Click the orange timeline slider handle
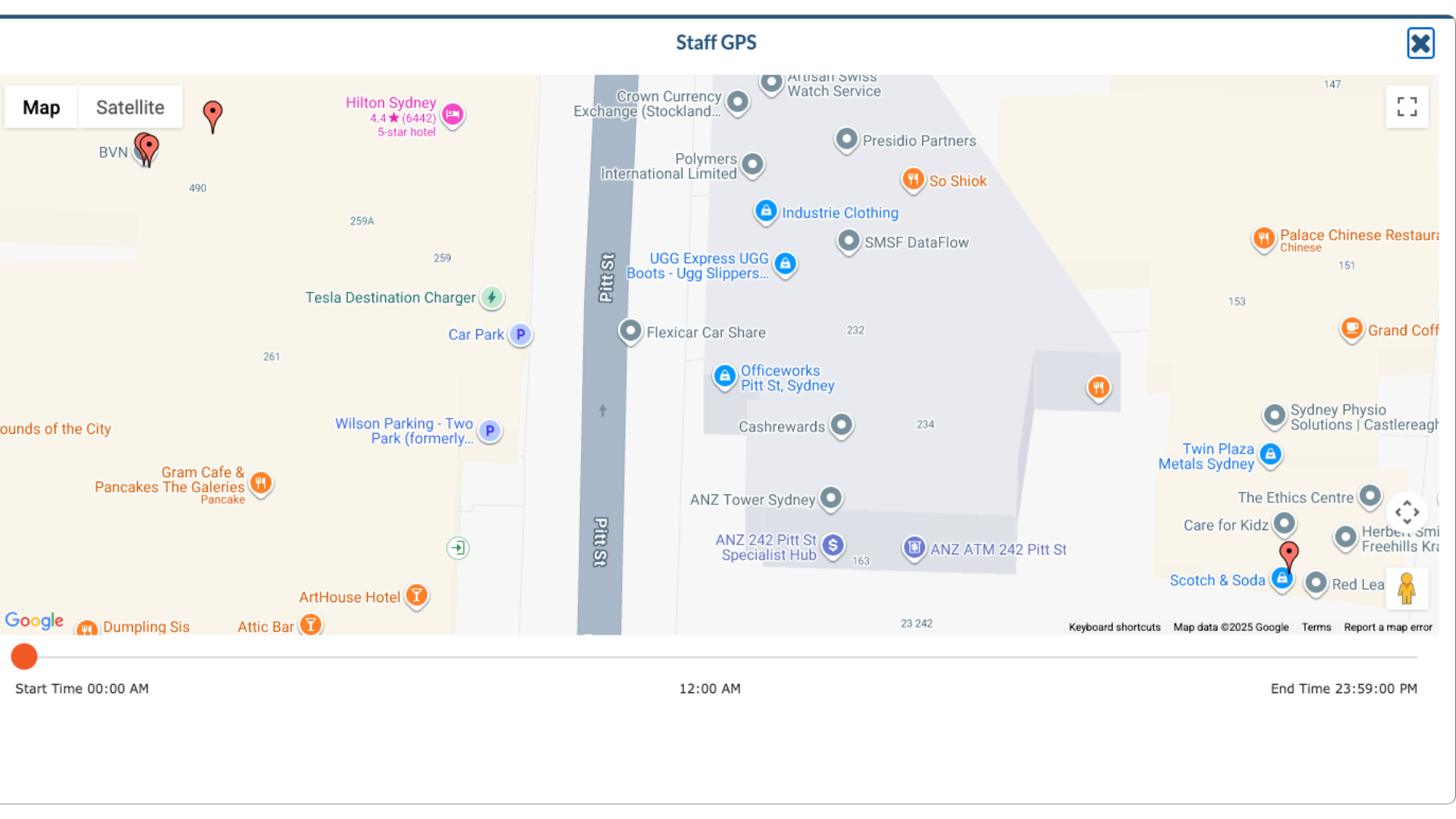 pyautogui.click(x=24, y=657)
